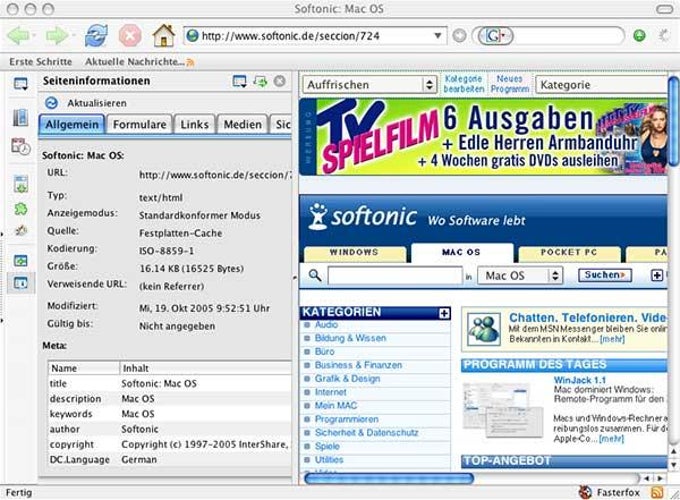Screen dimensions: 680x500
Task: Open the Business & Finanzen category
Action: (x=358, y=365)
